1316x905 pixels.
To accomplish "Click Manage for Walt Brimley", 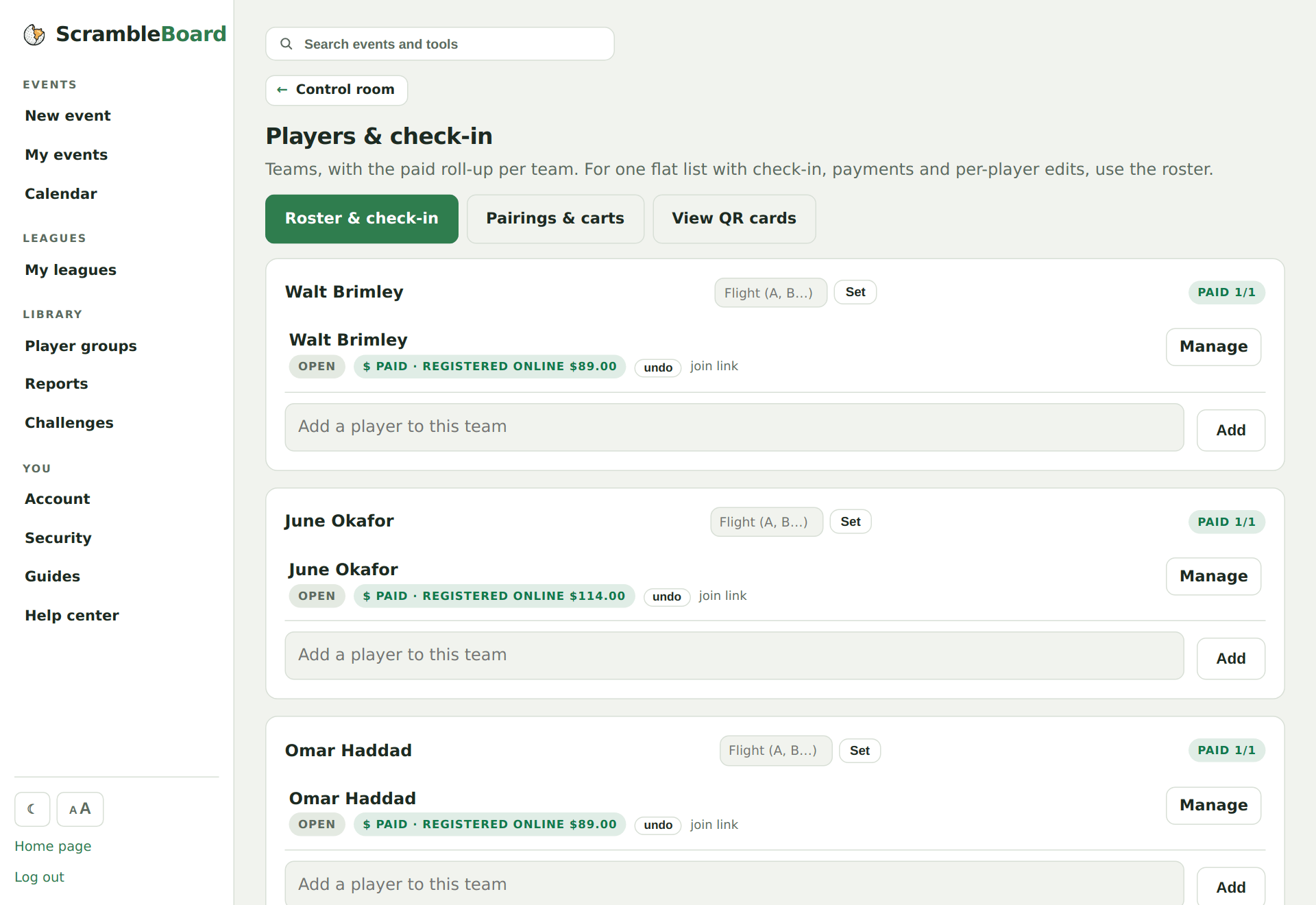I will click(x=1213, y=347).
